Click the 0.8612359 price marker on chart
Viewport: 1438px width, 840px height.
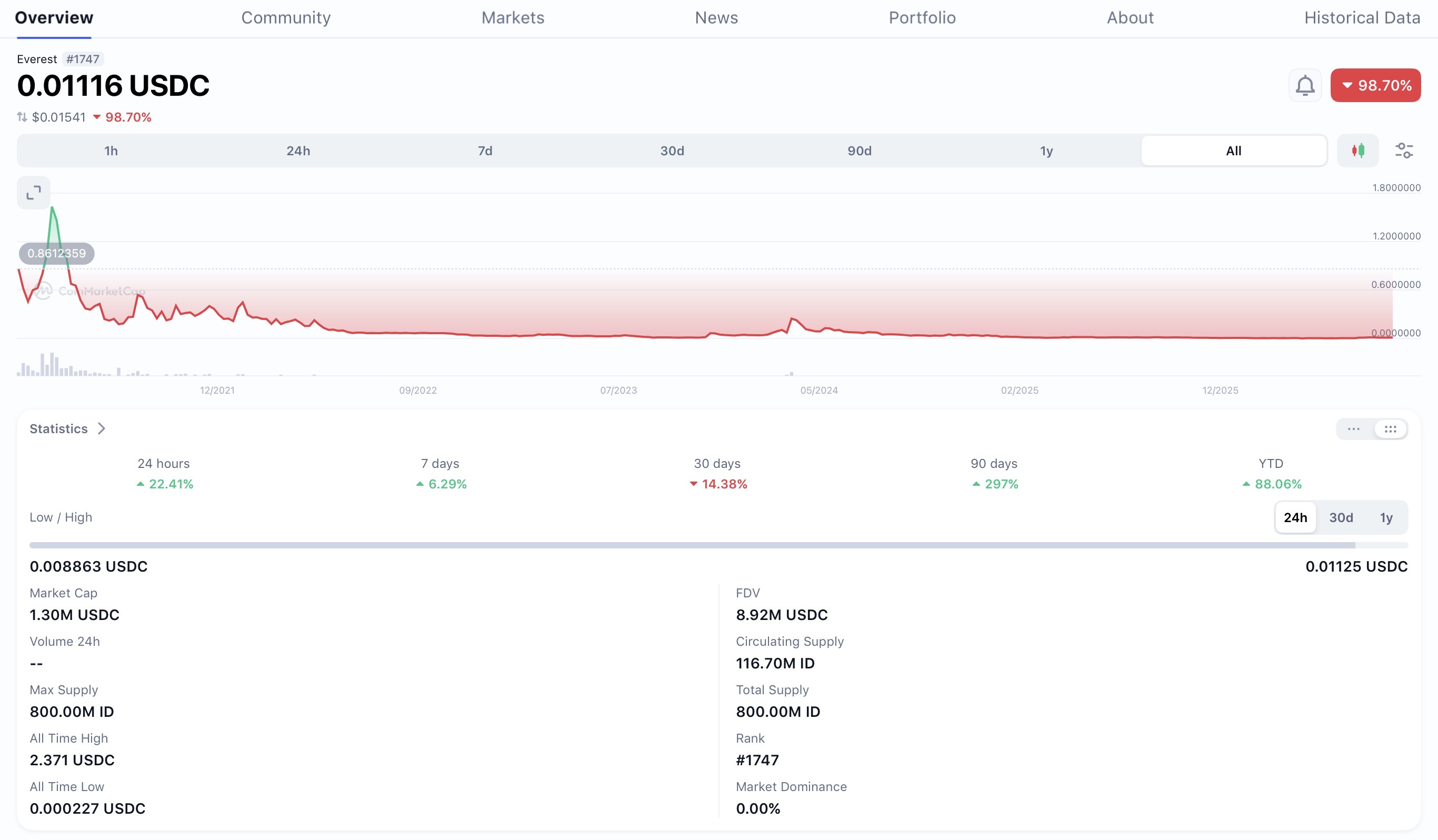click(56, 253)
